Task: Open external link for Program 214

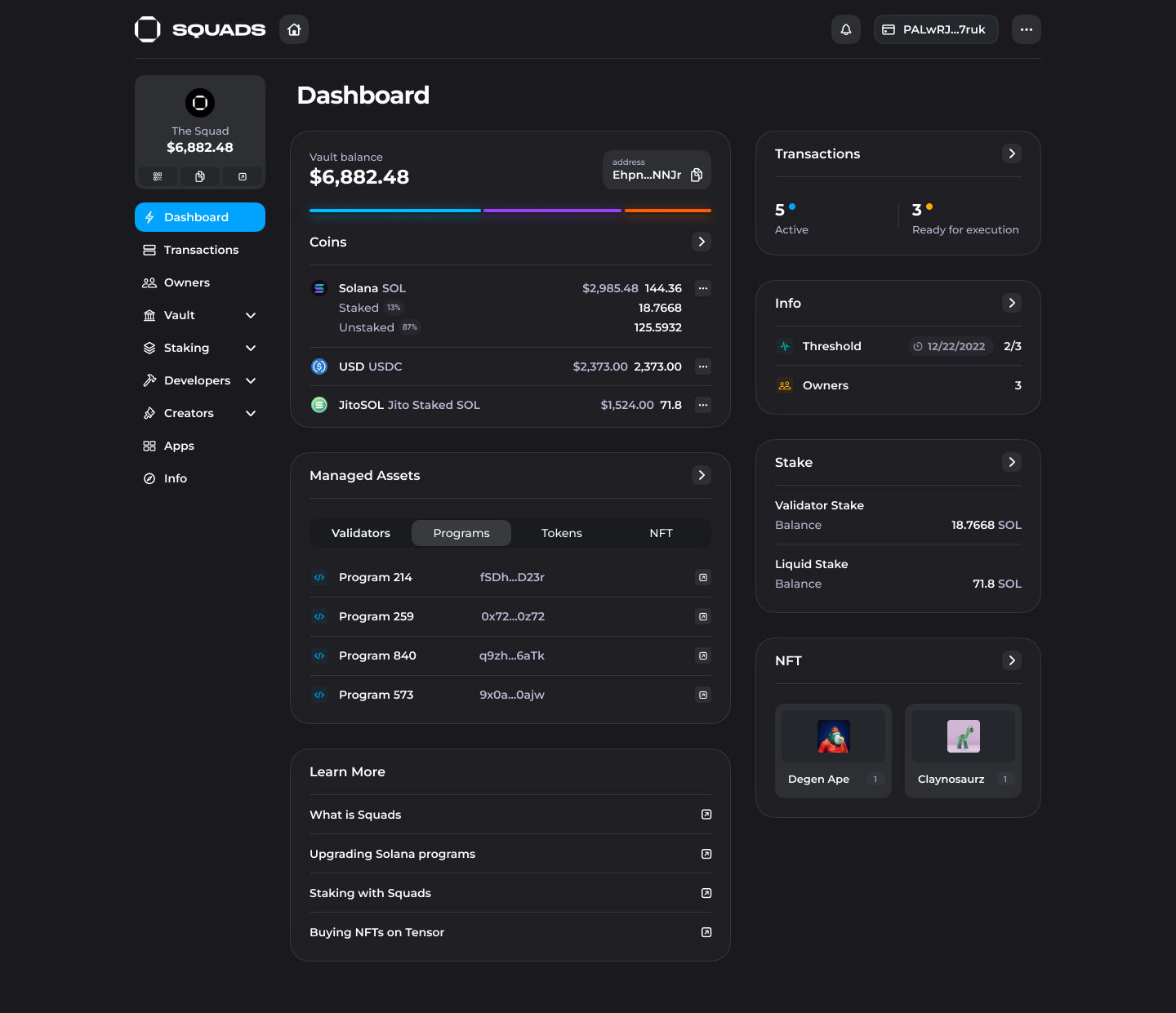Action: pos(702,577)
